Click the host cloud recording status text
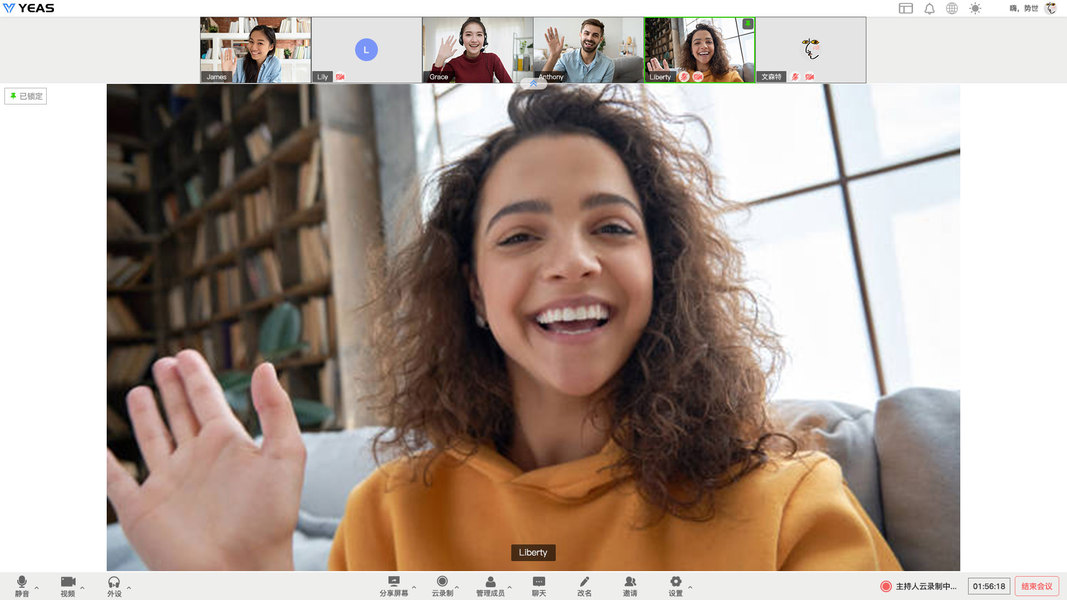1067x600 pixels. (x=926, y=586)
